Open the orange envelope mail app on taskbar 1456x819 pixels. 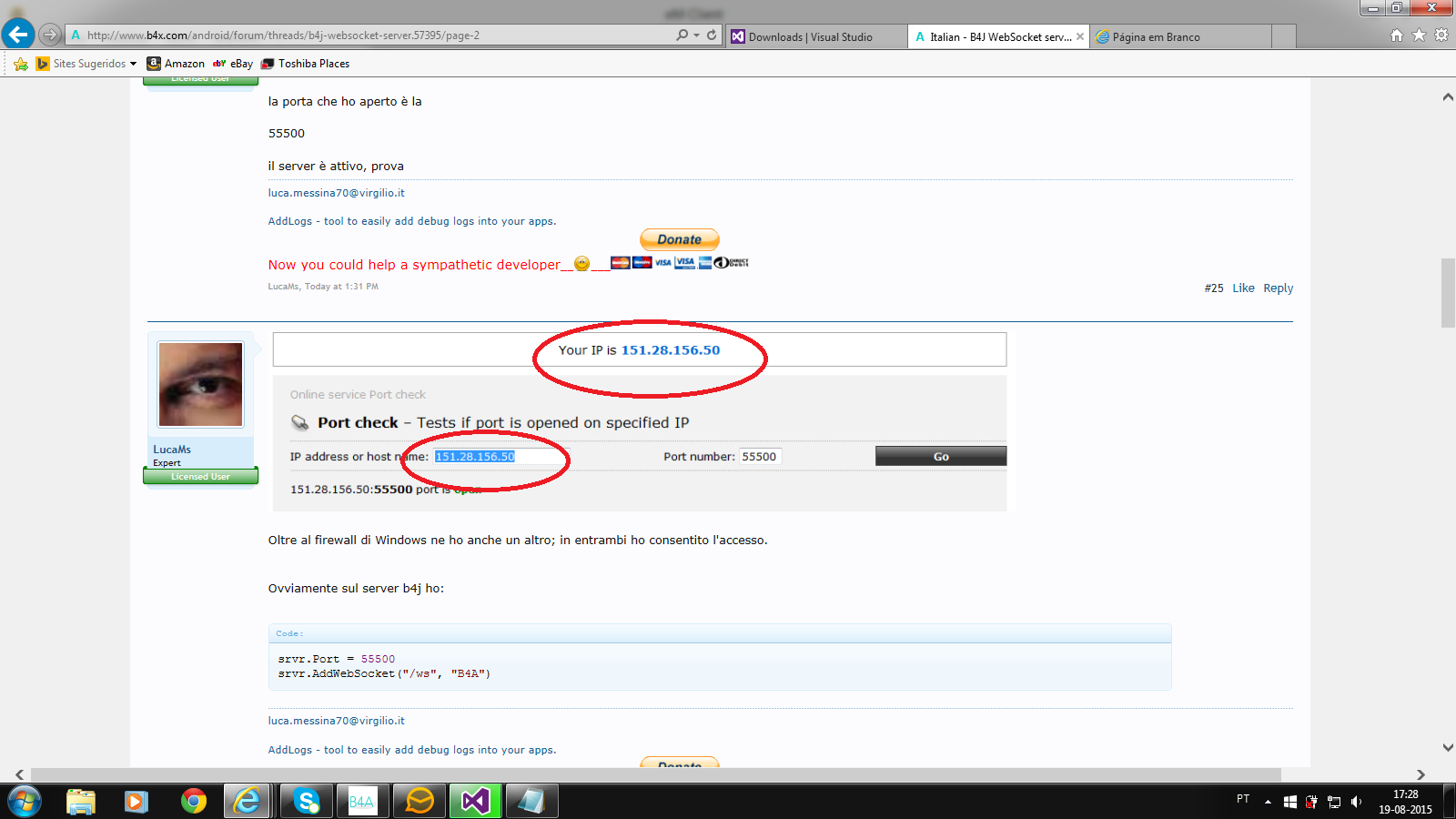point(420,802)
